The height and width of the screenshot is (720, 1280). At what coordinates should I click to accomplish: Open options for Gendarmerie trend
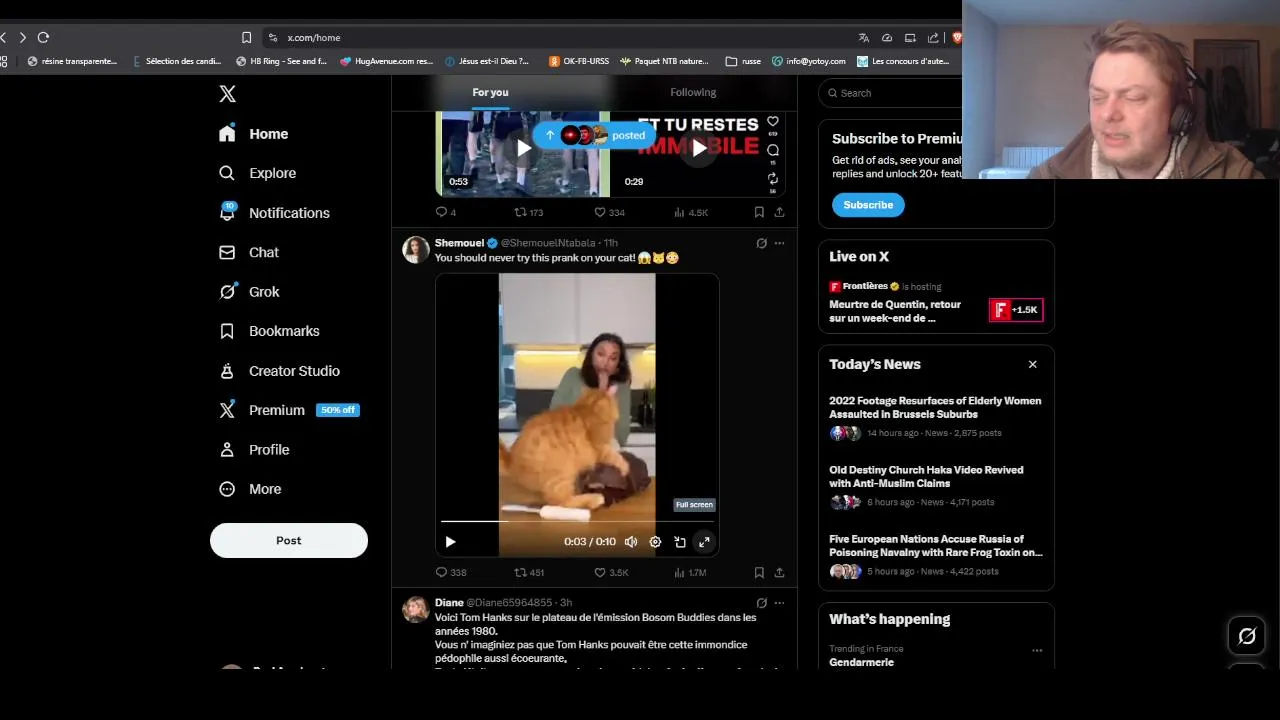1037,650
